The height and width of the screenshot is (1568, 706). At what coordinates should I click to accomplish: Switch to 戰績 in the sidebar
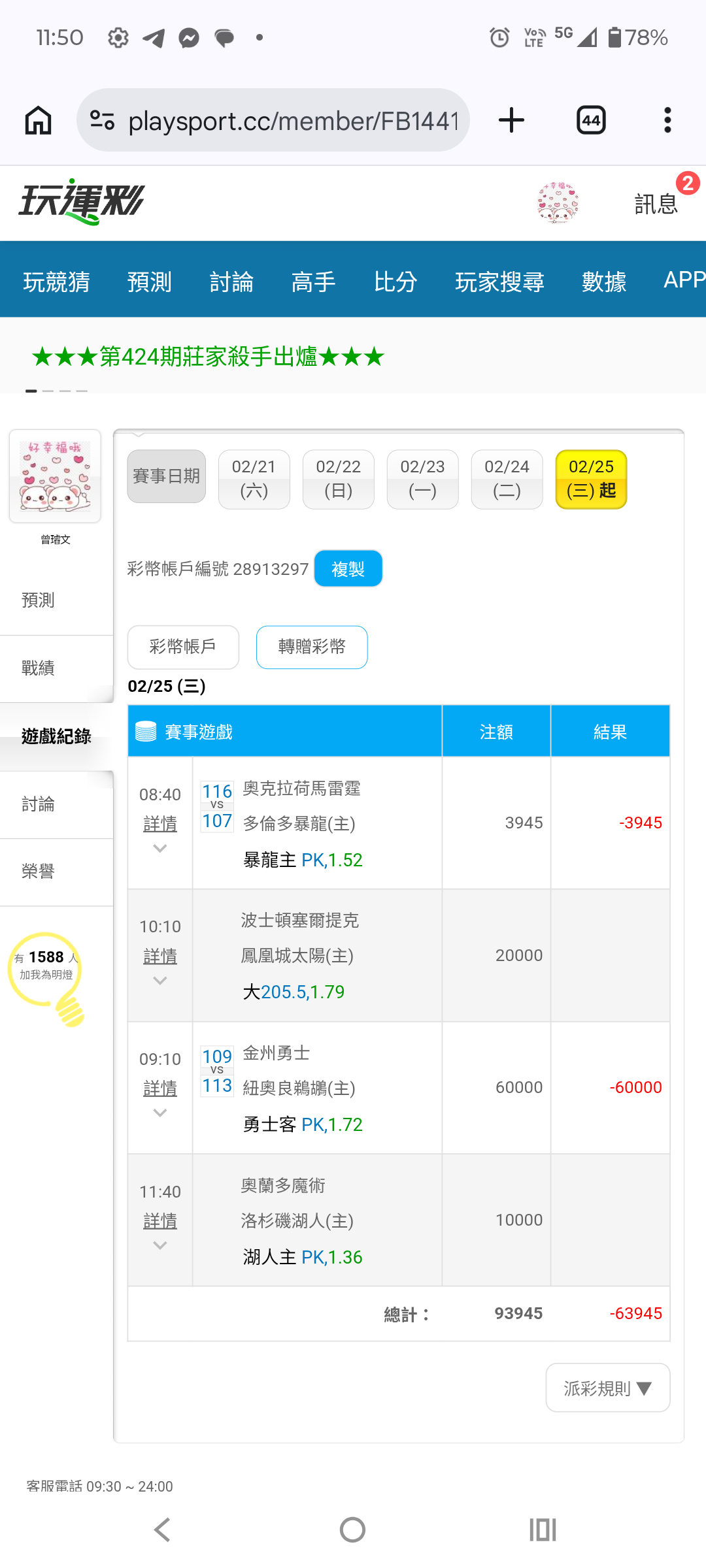38,668
